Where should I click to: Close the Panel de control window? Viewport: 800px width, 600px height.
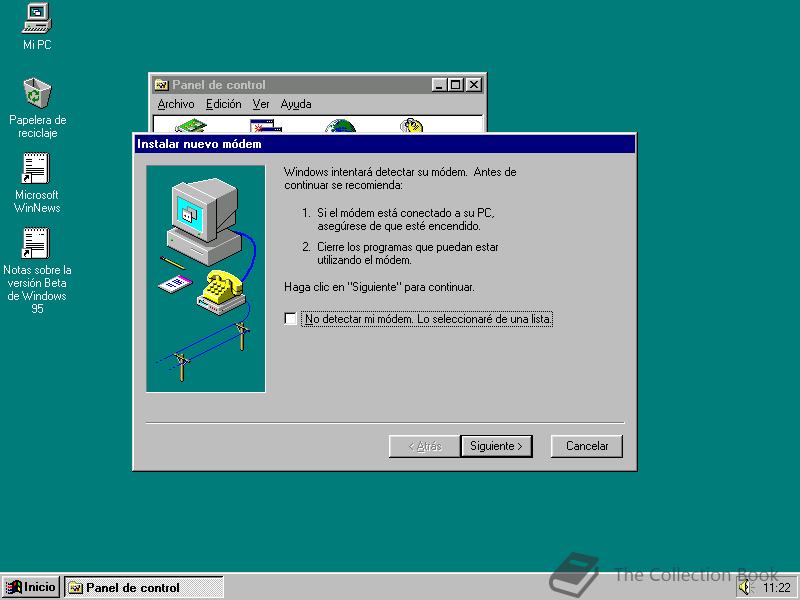(x=474, y=85)
